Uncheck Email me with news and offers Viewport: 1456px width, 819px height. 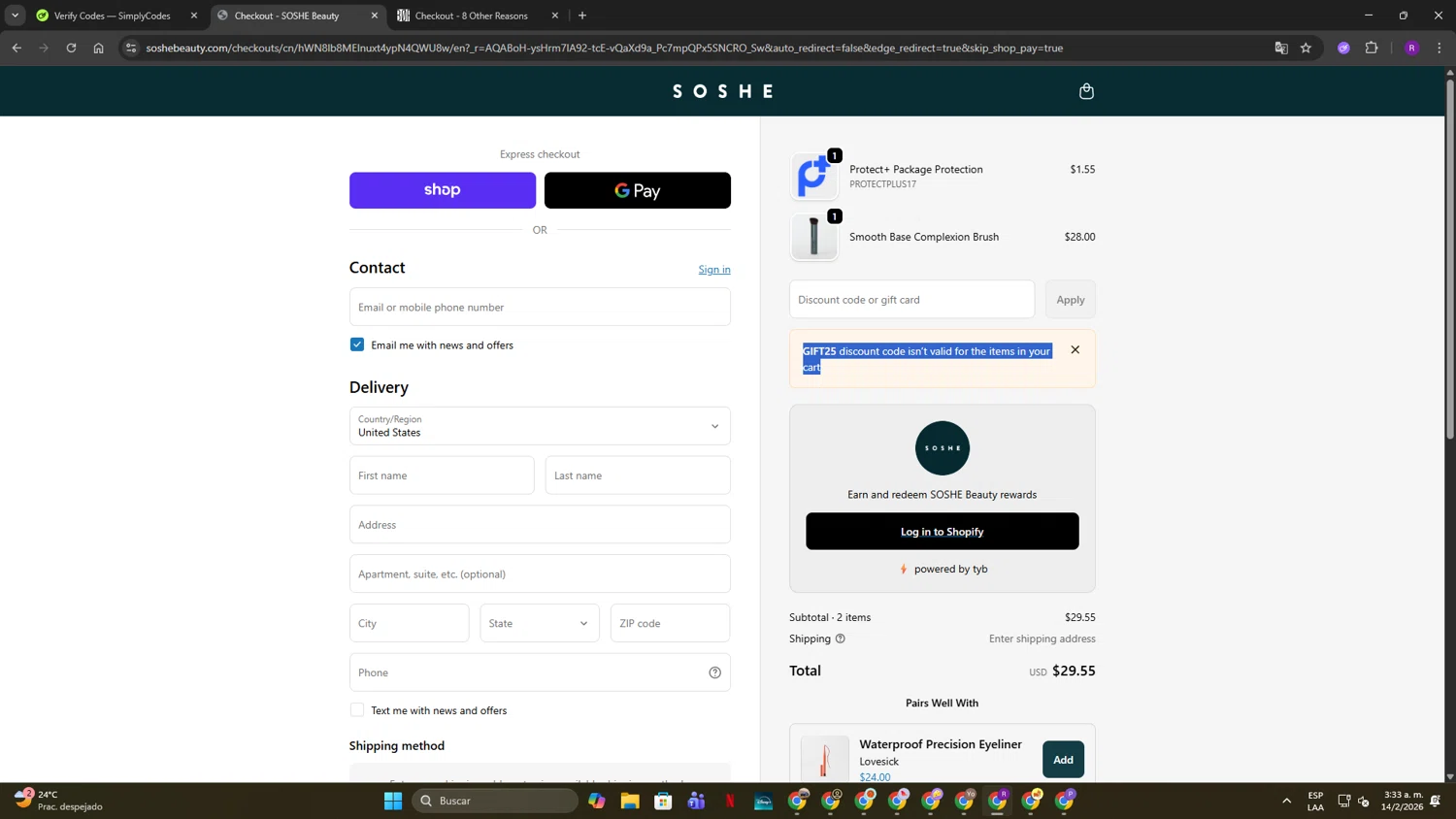pos(357,344)
